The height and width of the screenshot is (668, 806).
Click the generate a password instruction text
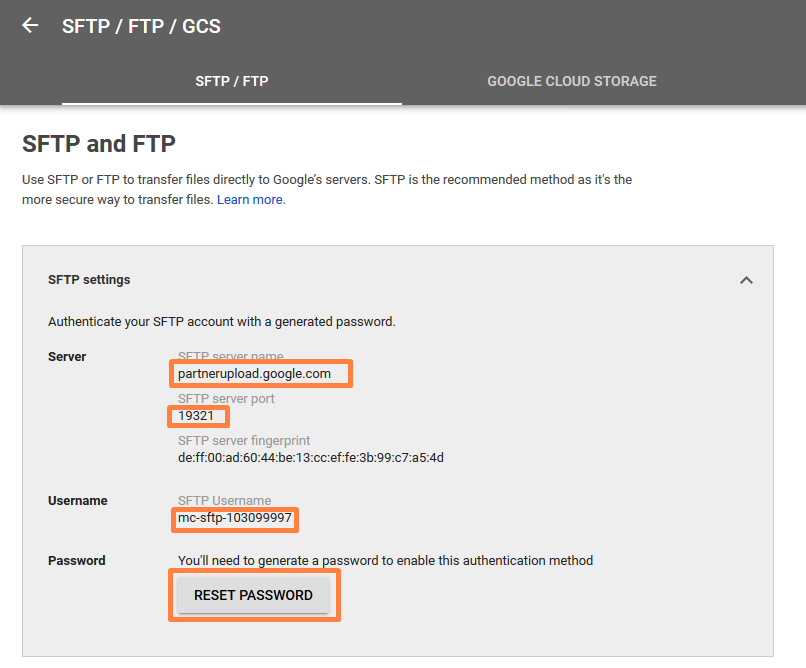coord(385,561)
